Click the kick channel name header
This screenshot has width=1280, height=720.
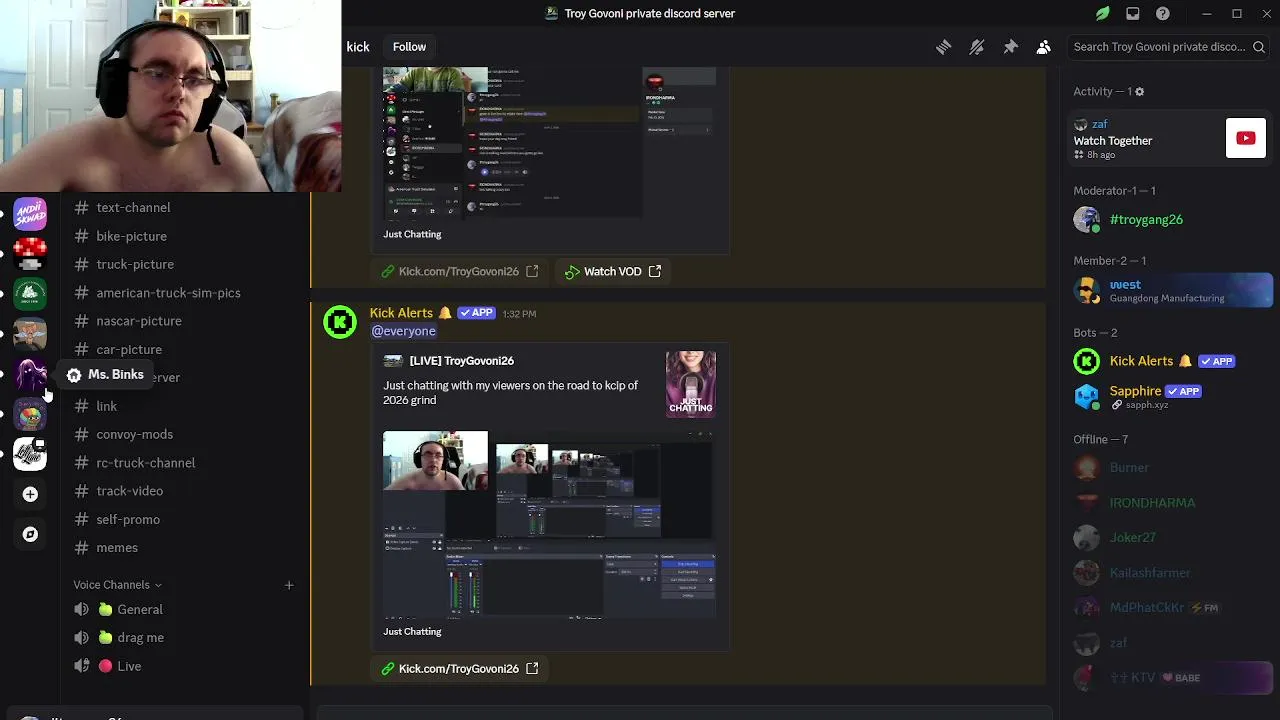point(358,47)
